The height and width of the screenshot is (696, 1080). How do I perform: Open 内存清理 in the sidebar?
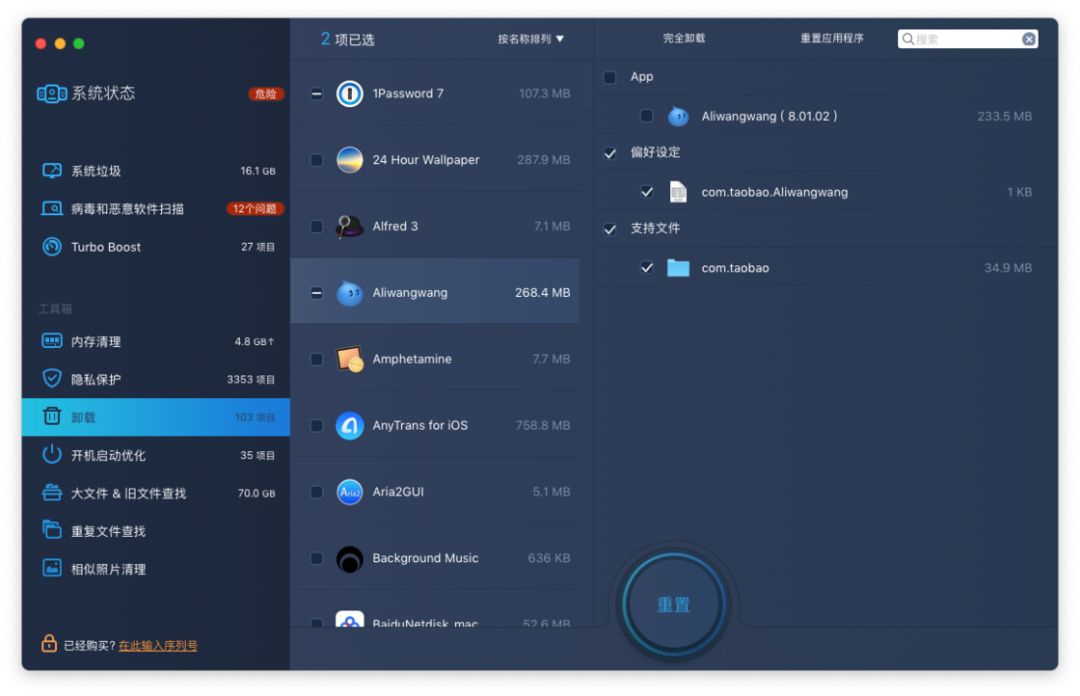157,341
